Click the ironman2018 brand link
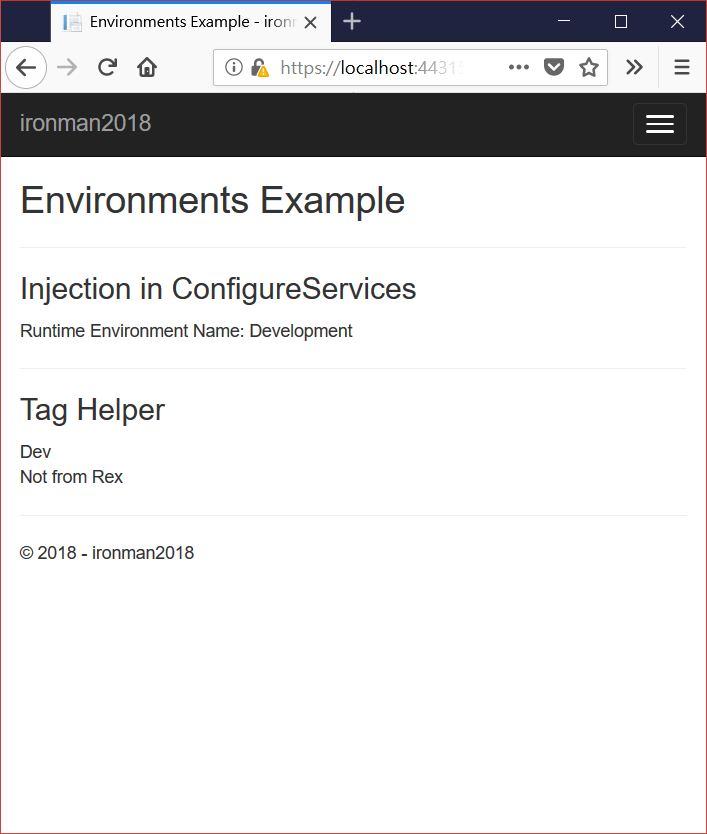This screenshot has width=707, height=834. 86,124
